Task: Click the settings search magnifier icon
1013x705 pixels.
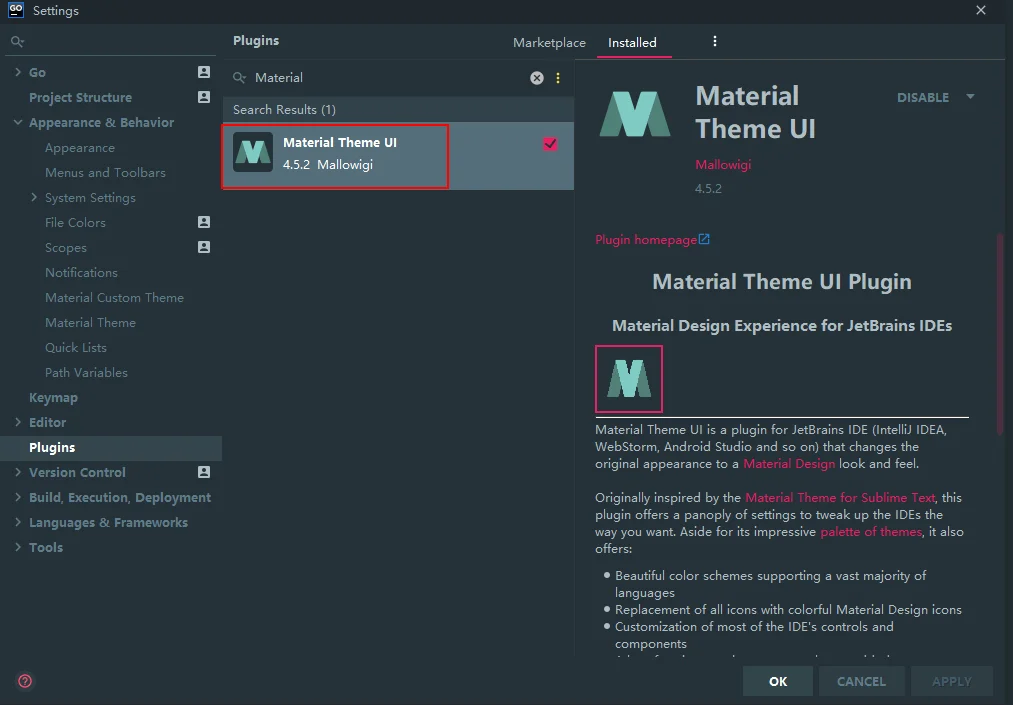Action: pos(17,42)
